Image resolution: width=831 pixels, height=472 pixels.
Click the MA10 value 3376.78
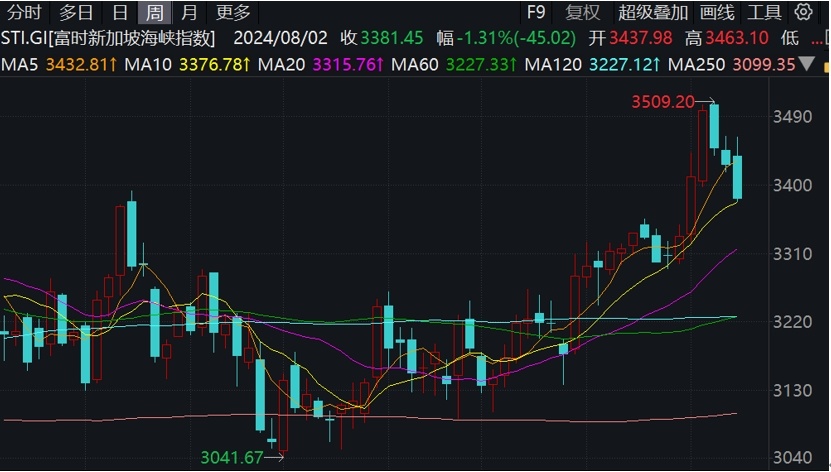pyautogui.click(x=210, y=65)
